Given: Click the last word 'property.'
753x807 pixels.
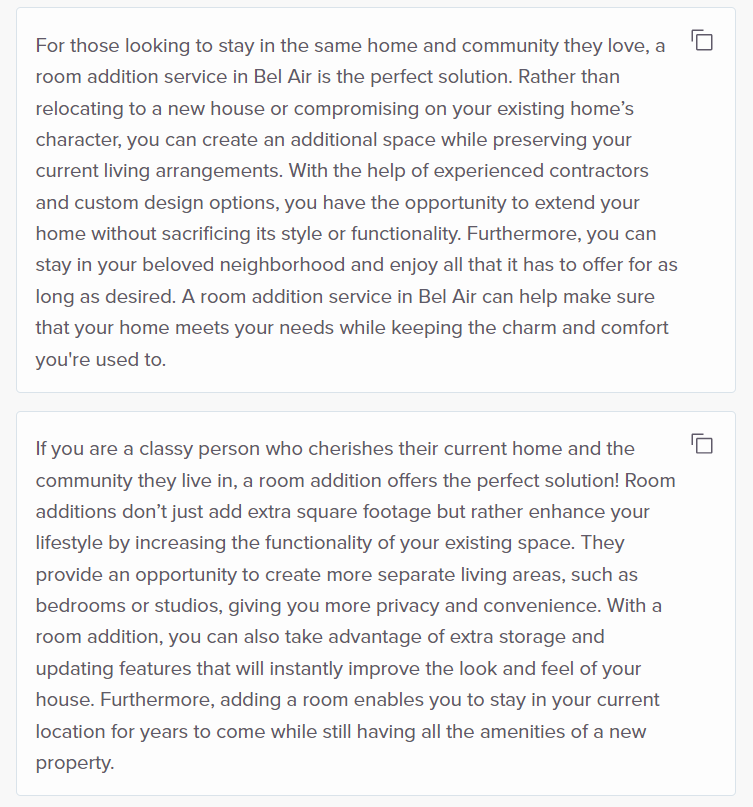Looking at the screenshot, I should (75, 762).
